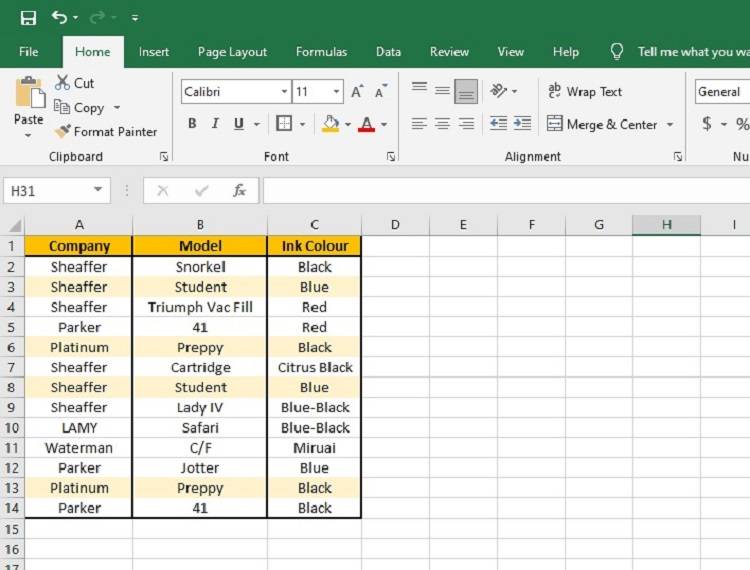Click the Accounting dollar format icon

(706, 124)
